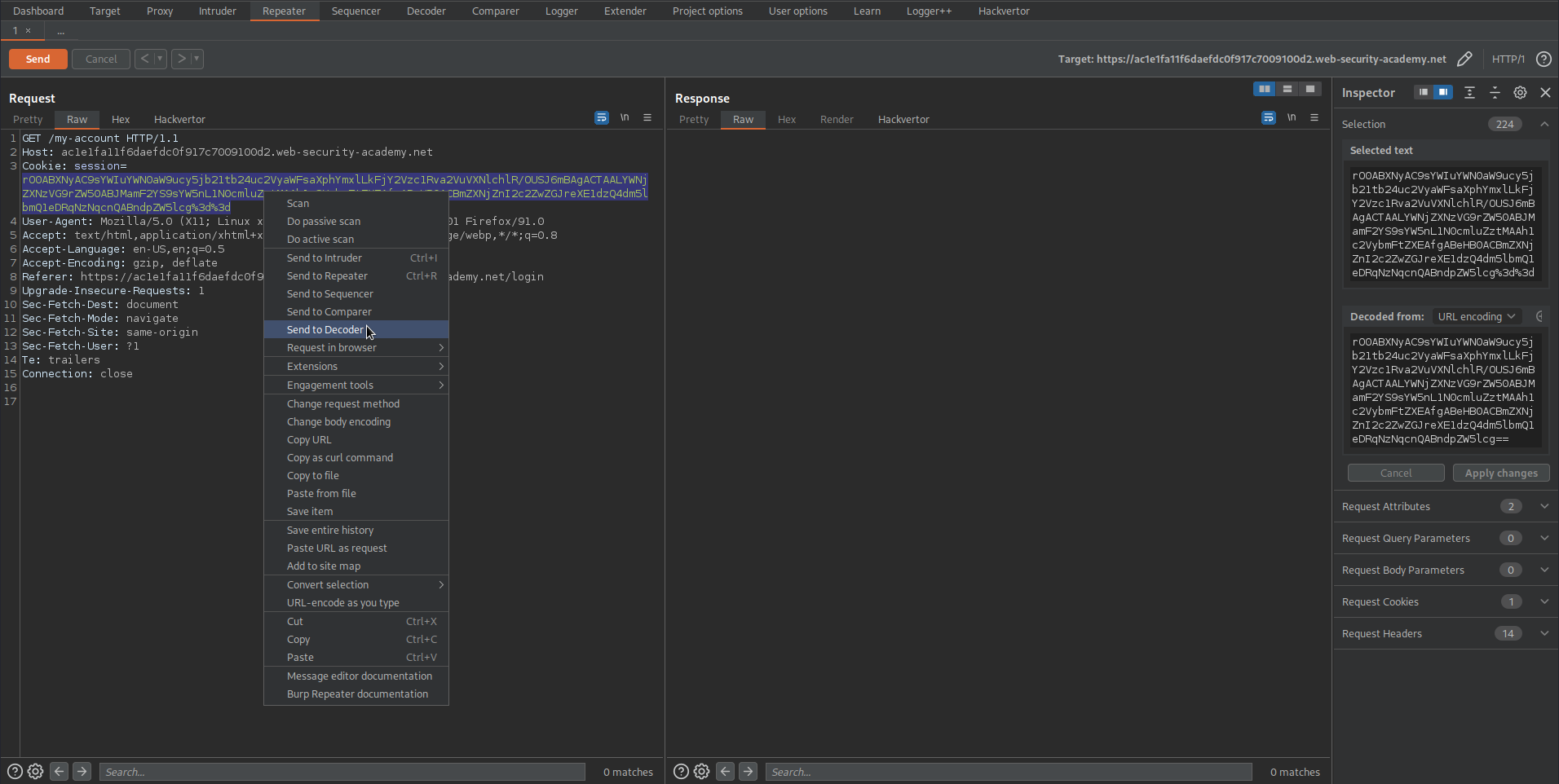
Task: Select Copy as curl command
Action: pos(356,457)
